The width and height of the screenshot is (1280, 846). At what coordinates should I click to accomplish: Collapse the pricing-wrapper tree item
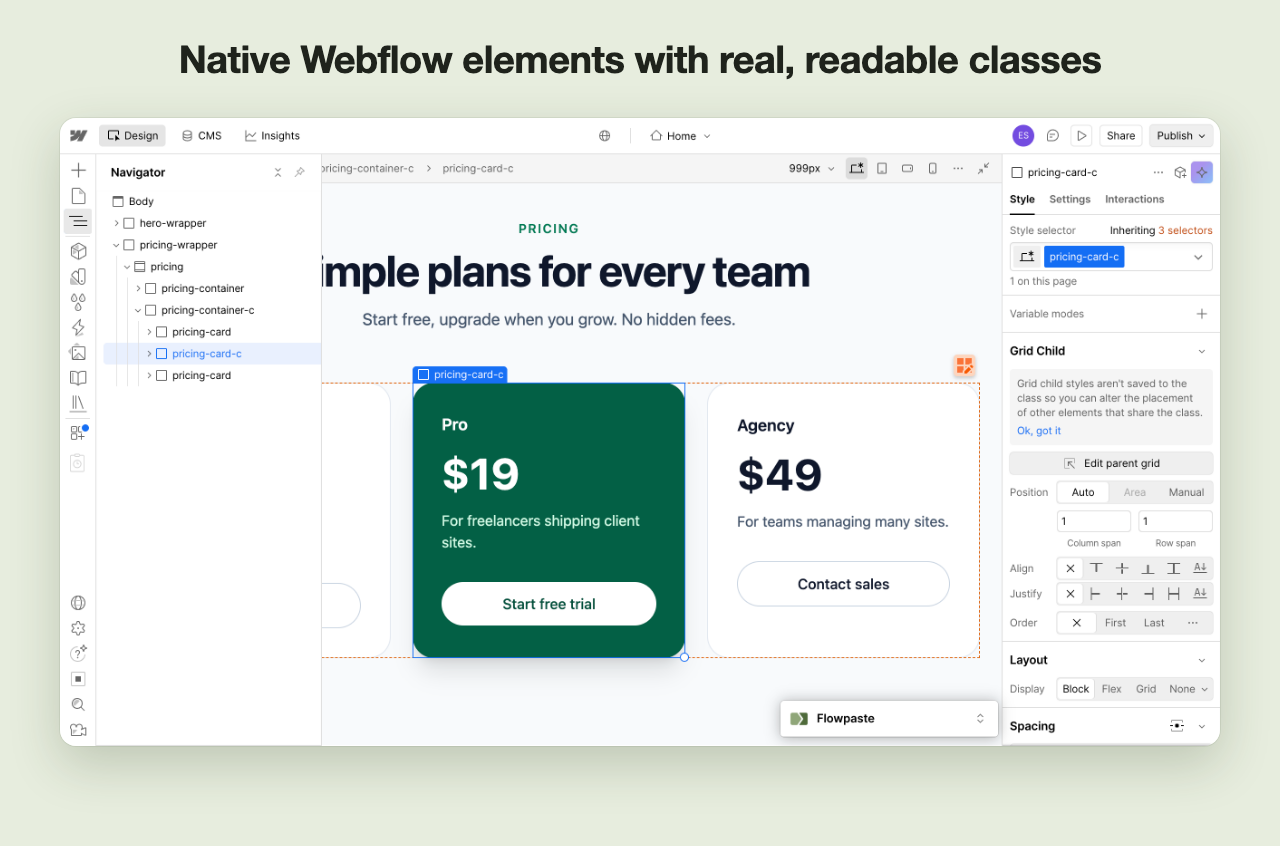coord(116,245)
